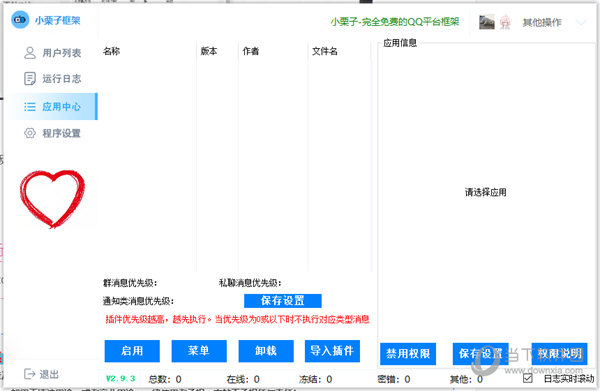This screenshot has width=600, height=391.
Task: Click 保存设置 under 应用信息 panel
Action: pyautogui.click(x=481, y=354)
